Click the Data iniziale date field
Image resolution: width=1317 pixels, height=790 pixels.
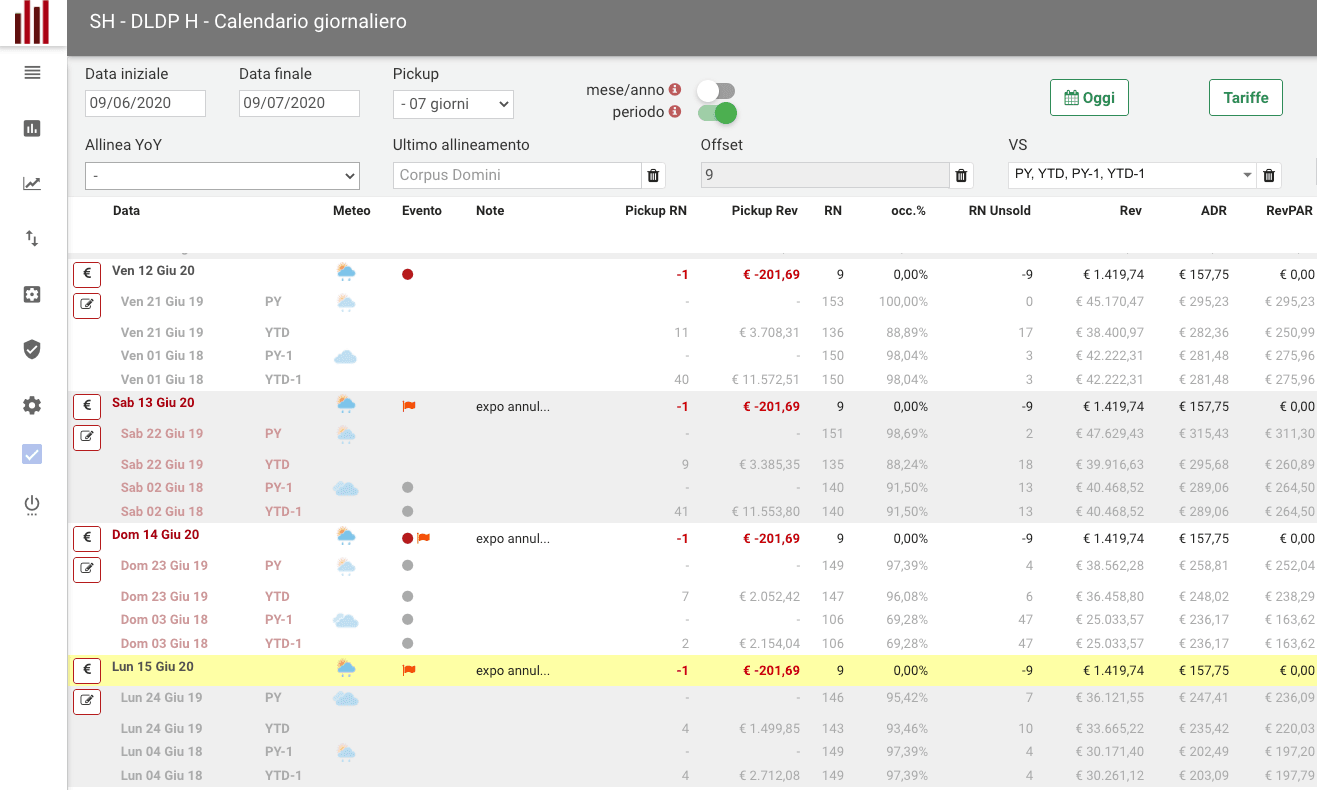pos(145,103)
